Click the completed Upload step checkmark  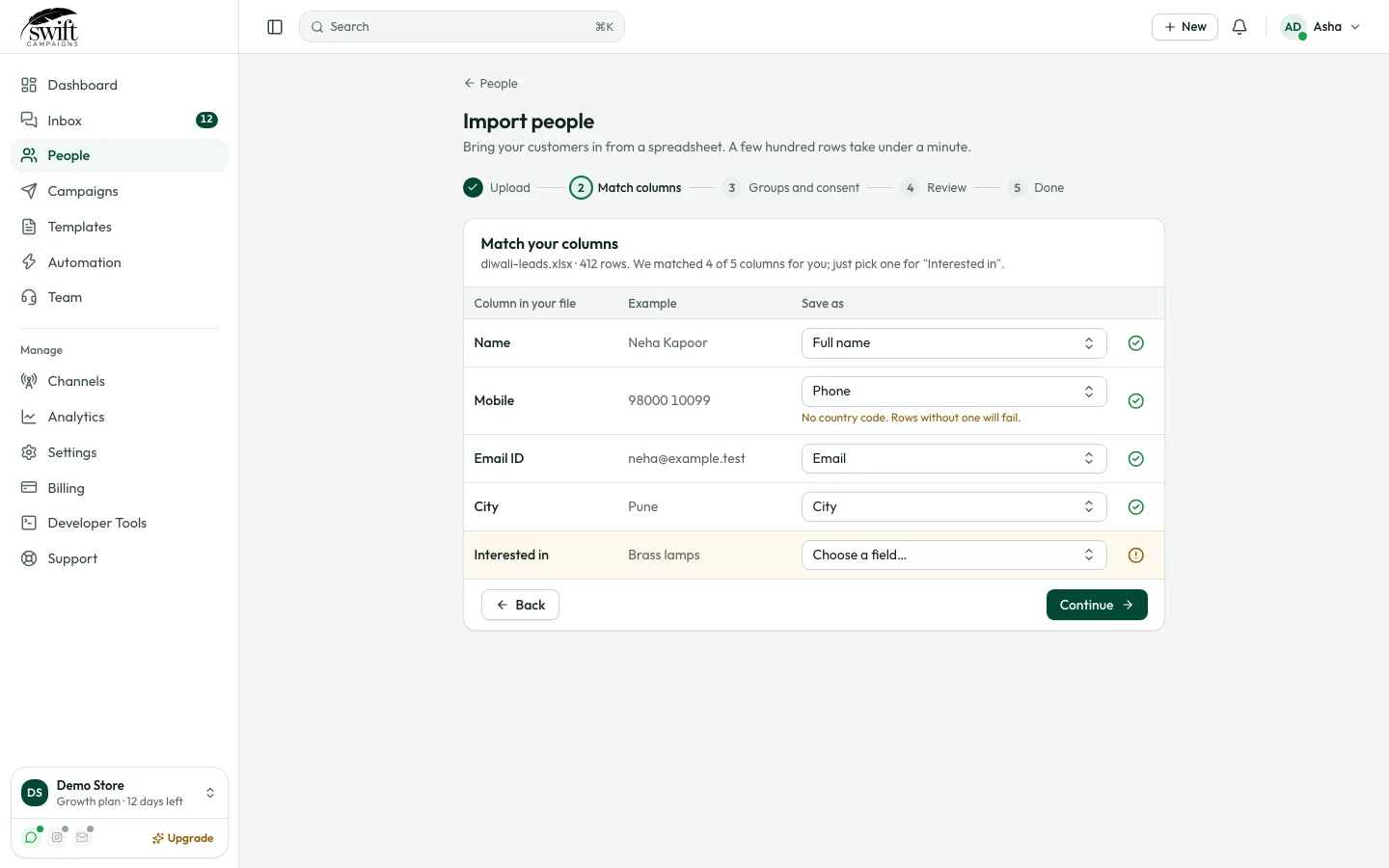(473, 187)
